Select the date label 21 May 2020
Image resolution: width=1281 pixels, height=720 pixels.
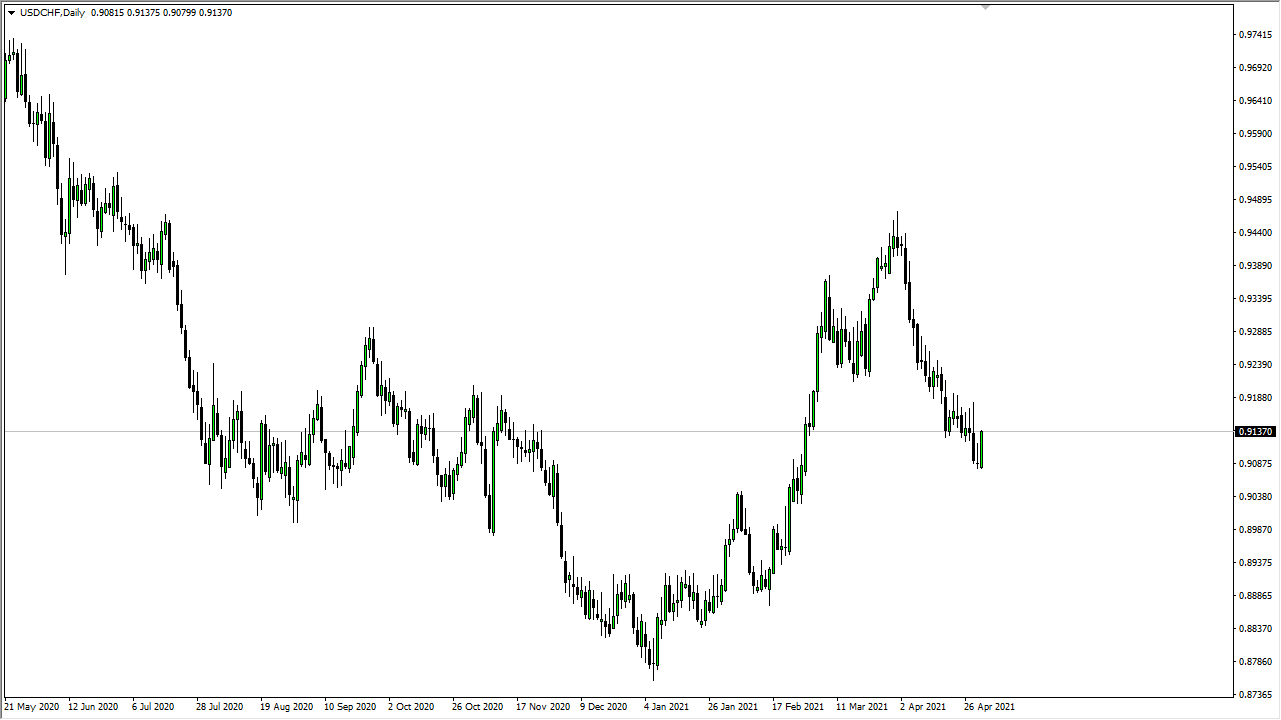pyautogui.click(x=33, y=706)
